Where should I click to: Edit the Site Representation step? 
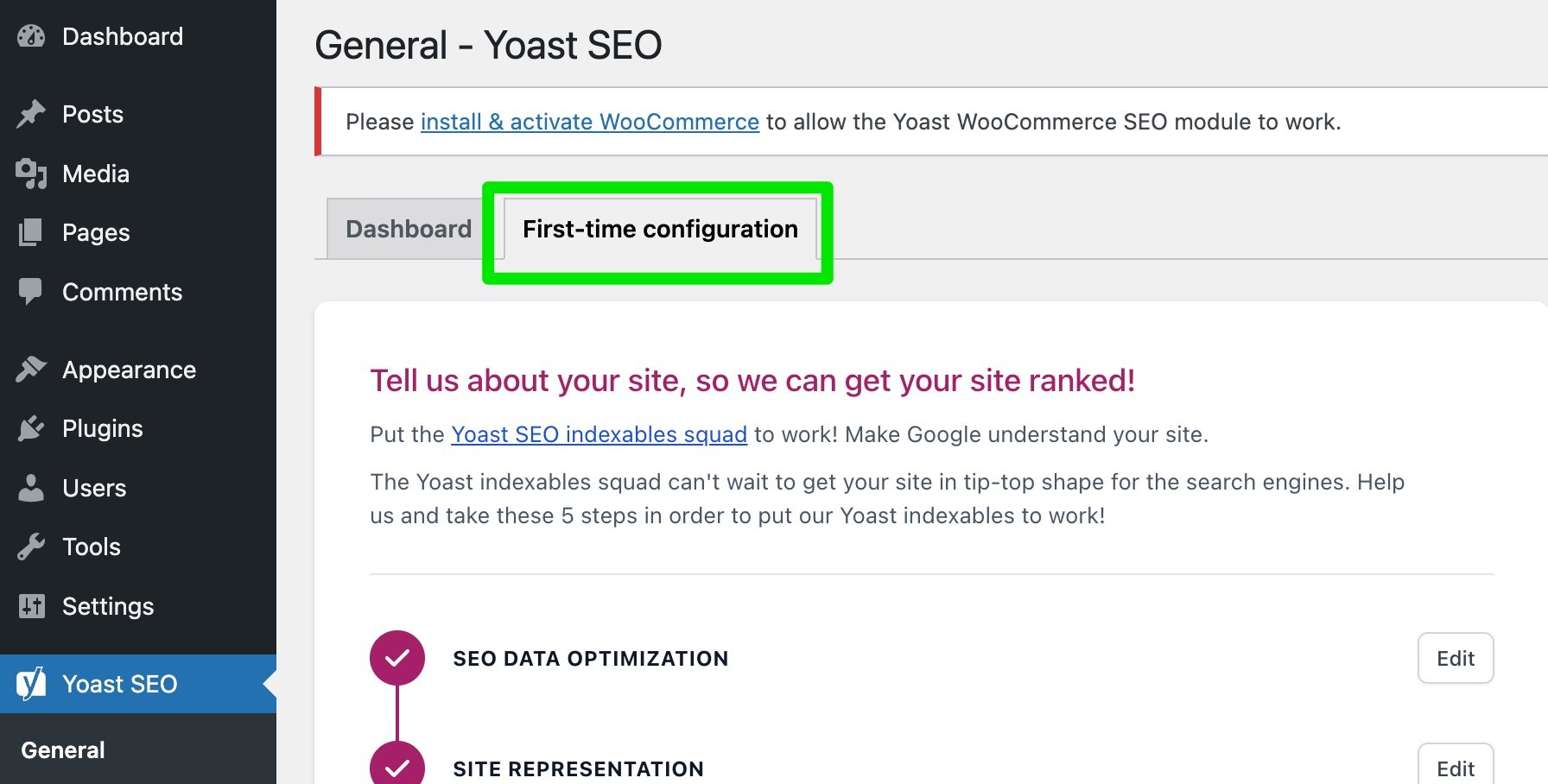1455,767
